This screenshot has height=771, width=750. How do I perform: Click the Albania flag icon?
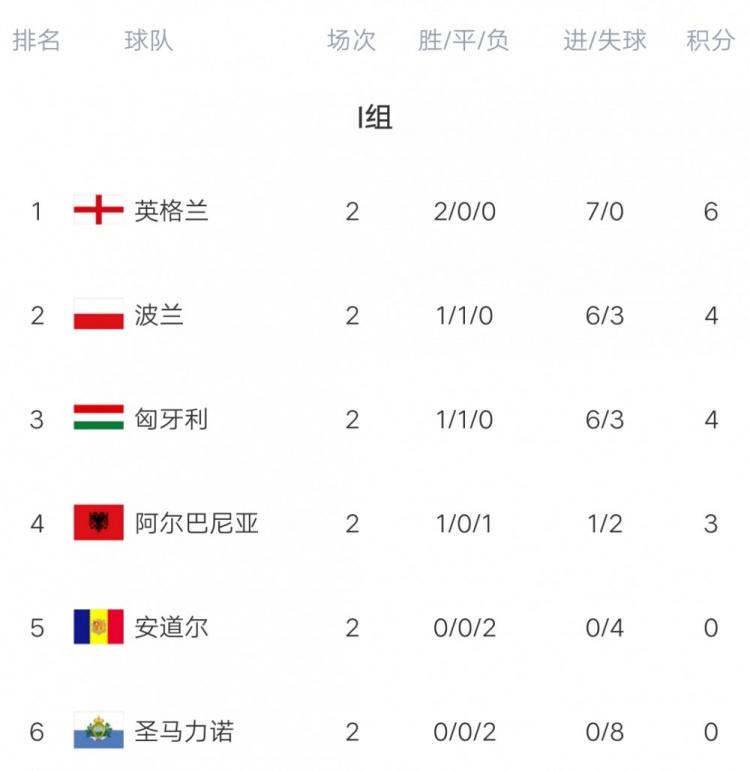[x=98, y=523]
